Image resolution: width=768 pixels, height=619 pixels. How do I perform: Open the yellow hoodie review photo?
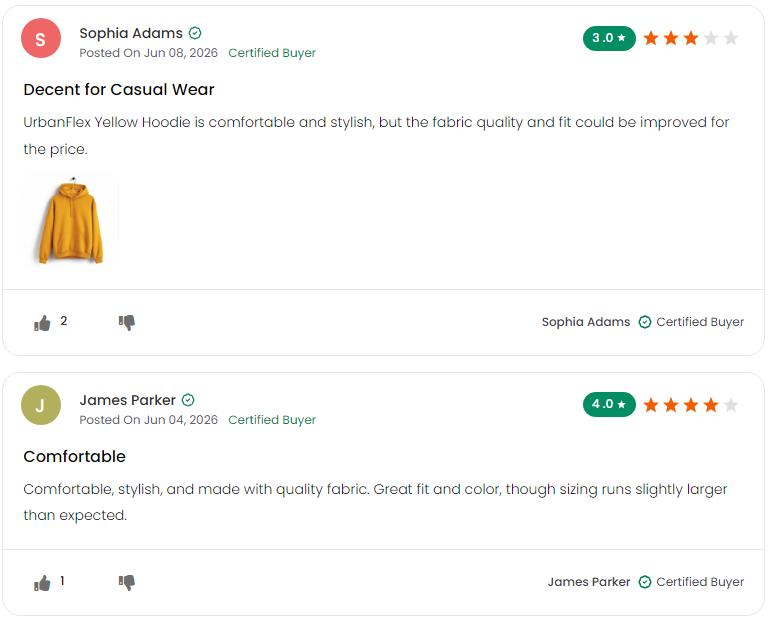tap(71, 220)
